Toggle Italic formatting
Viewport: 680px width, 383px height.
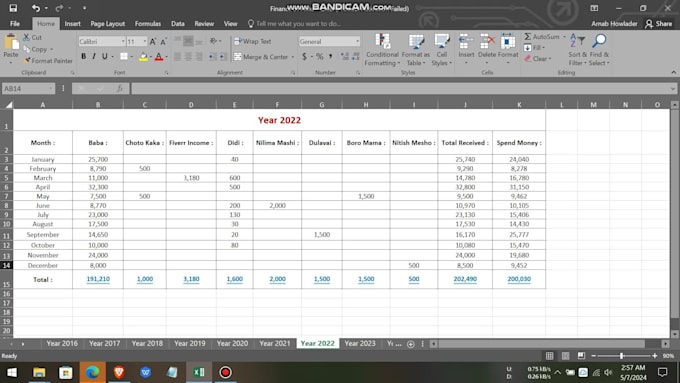(x=94, y=56)
